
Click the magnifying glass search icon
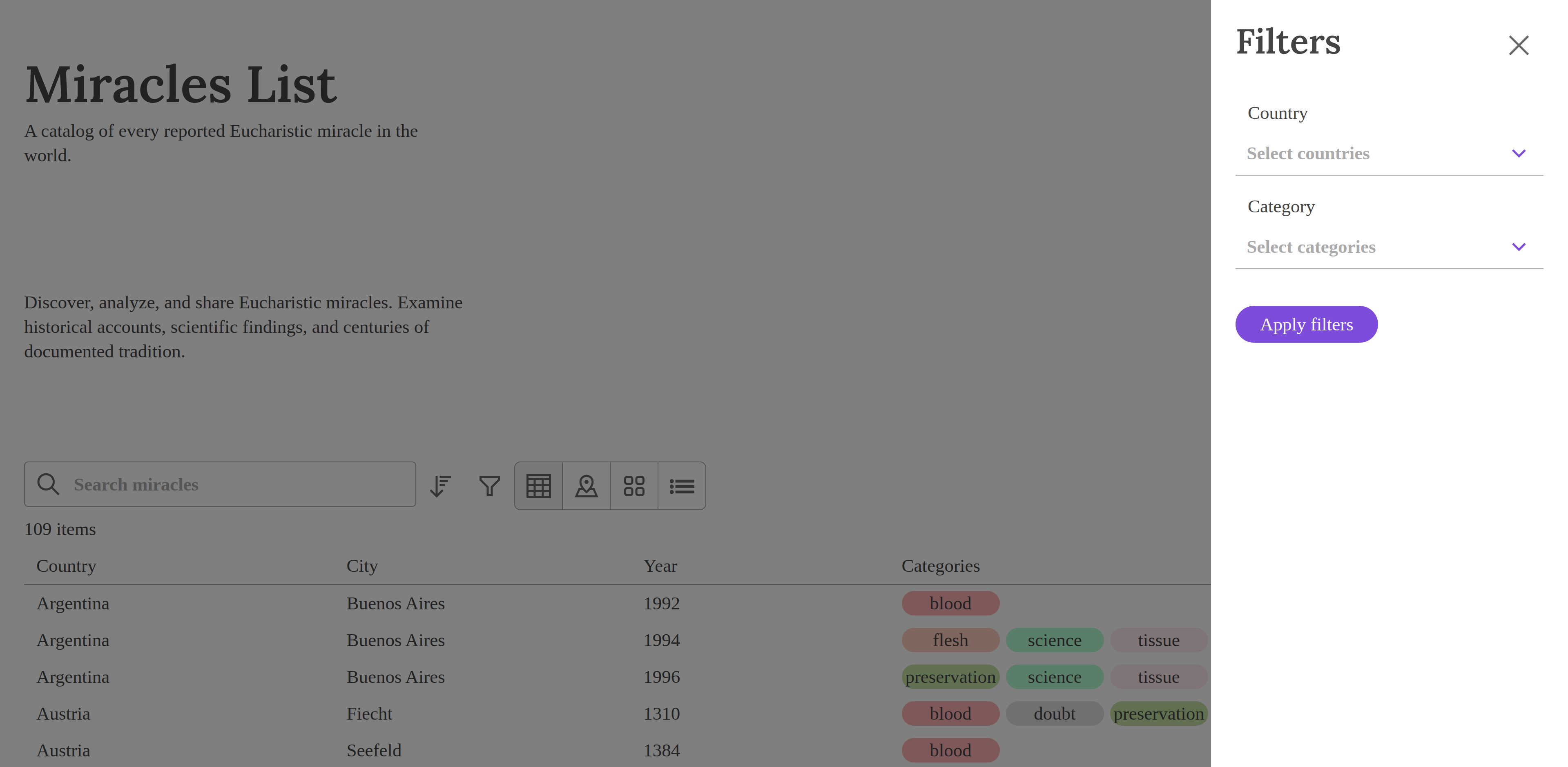click(x=48, y=484)
